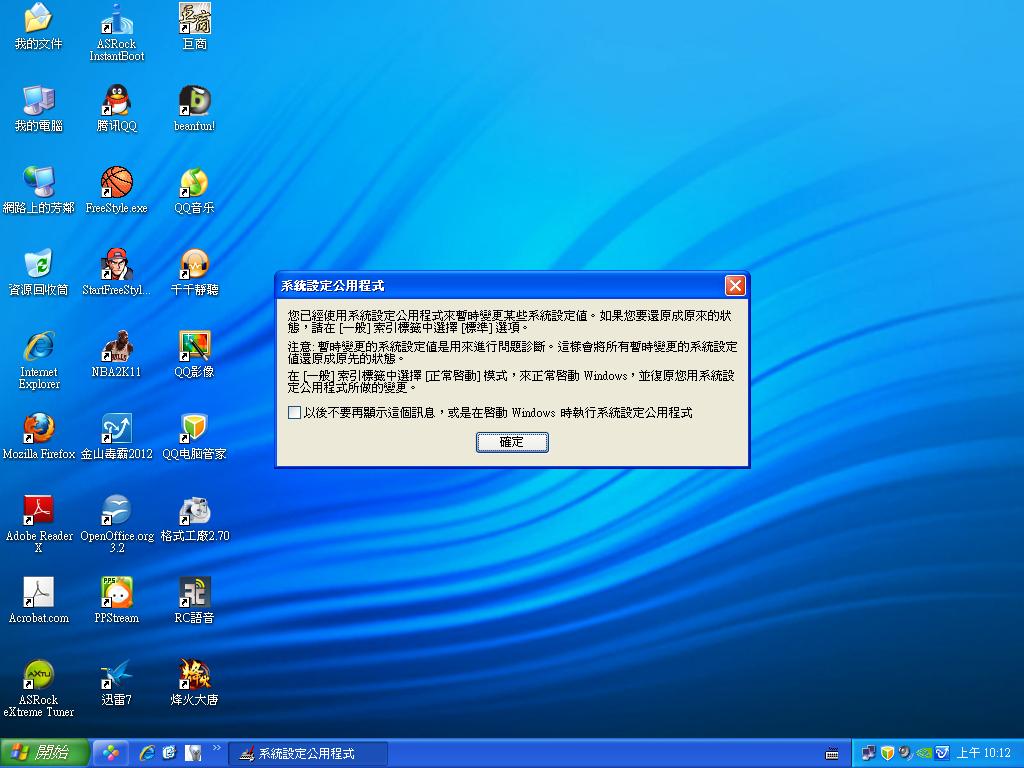This screenshot has height=768, width=1024.
Task: Click the 確定 button in dialog
Action: [512, 442]
